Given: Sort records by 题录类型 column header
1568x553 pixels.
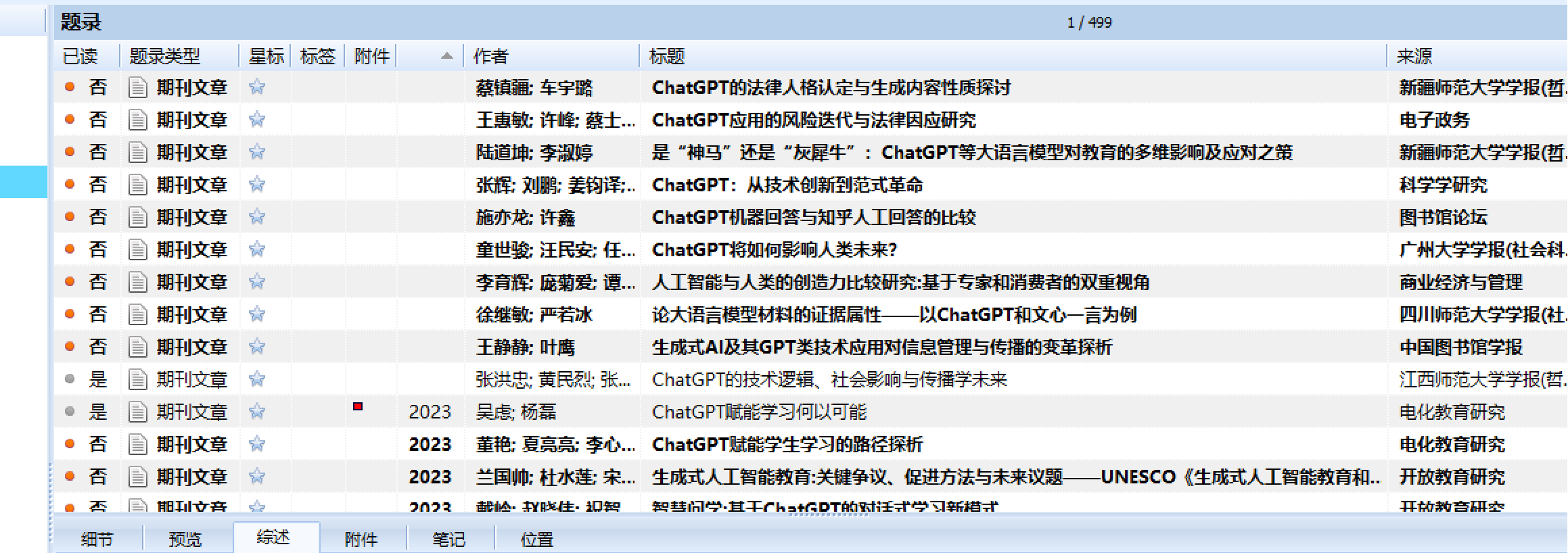Looking at the screenshot, I should tap(165, 56).
